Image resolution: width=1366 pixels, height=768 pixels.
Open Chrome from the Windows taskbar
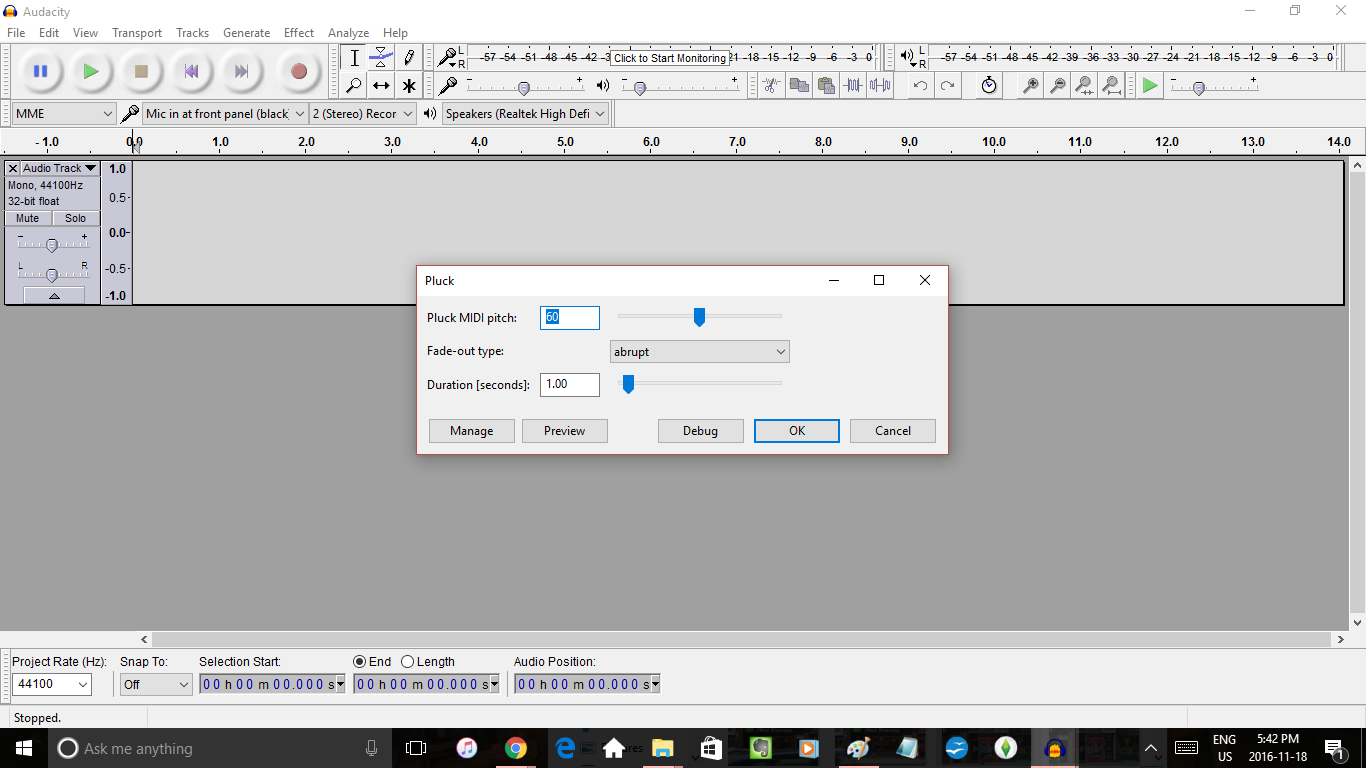point(516,748)
